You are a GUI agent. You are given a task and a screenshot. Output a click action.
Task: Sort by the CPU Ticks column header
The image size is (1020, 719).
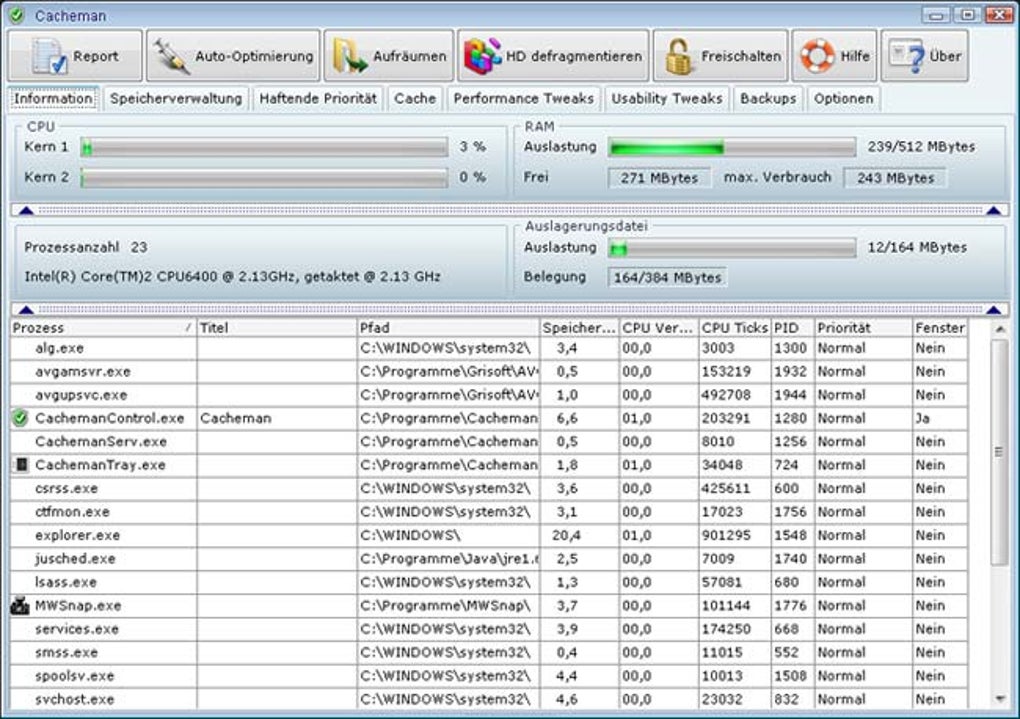[x=733, y=328]
